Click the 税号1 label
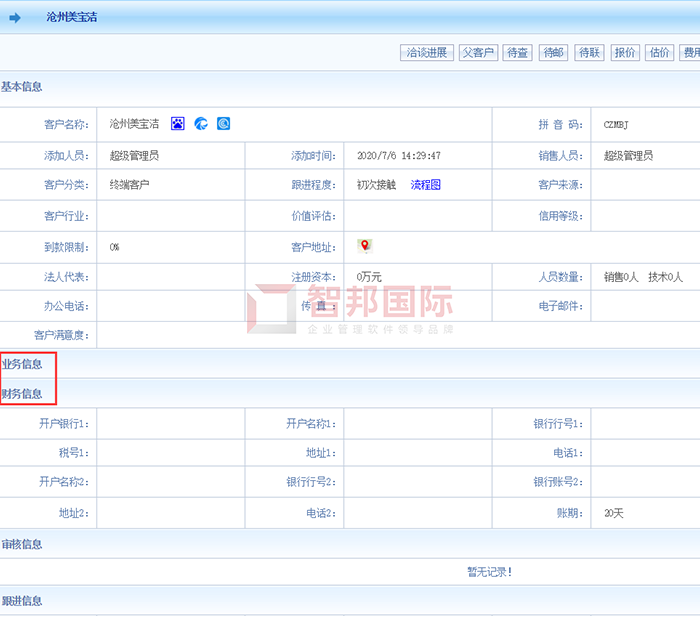Screen dimensions: 700x619 point(74,453)
